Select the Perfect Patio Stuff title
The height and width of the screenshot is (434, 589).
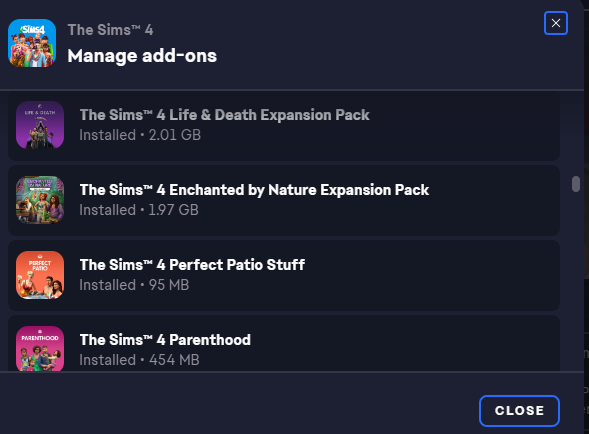[x=192, y=265]
